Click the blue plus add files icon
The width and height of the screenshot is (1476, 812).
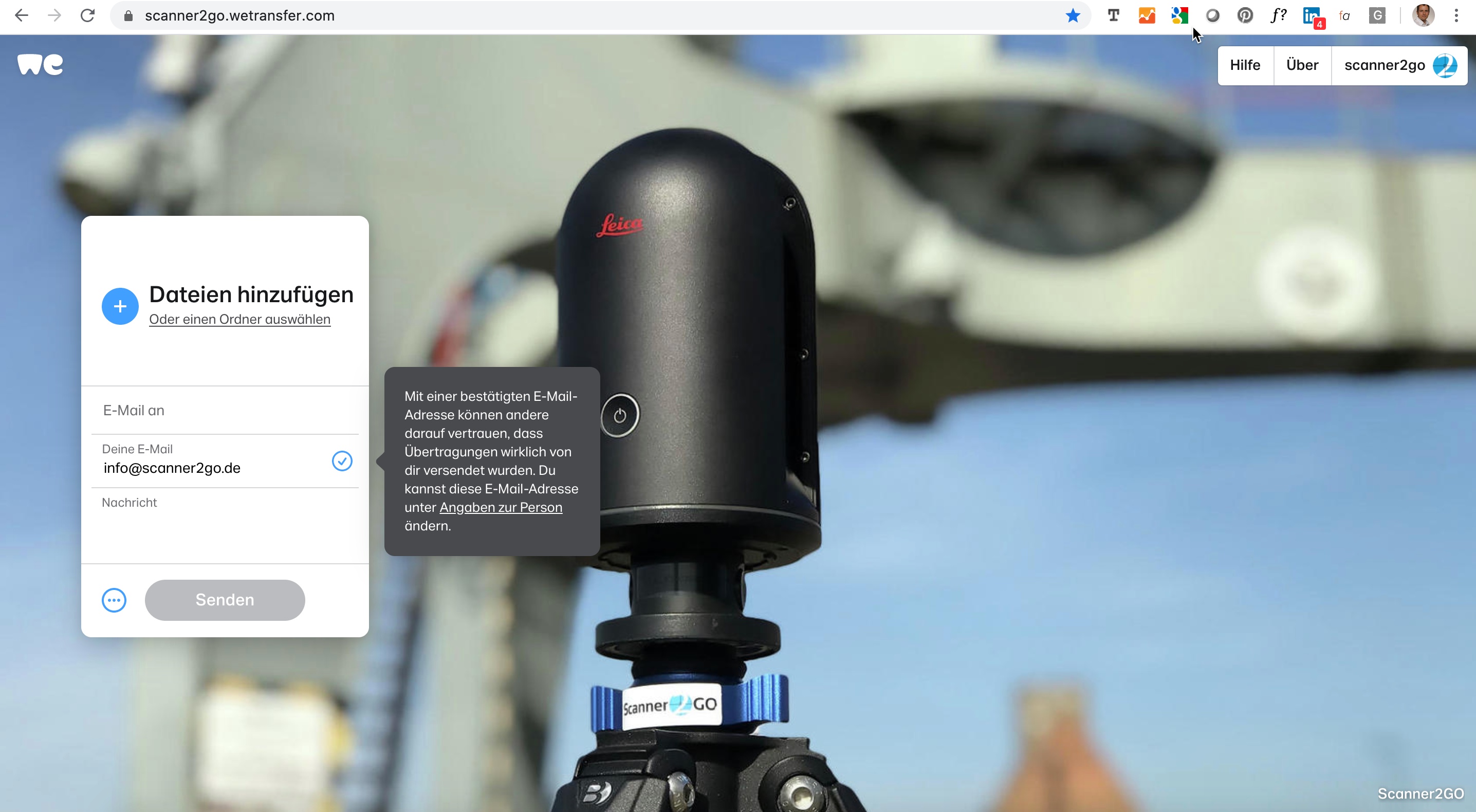pos(120,306)
